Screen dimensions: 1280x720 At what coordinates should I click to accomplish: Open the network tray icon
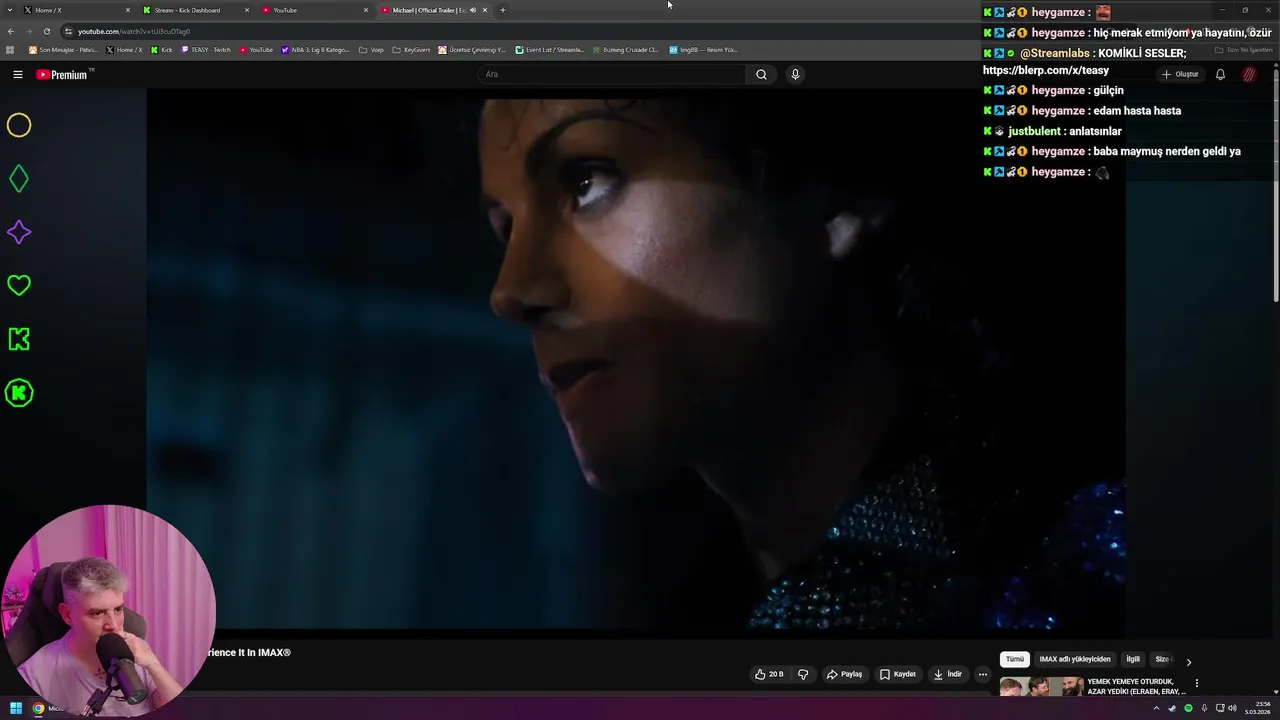tap(1219, 708)
